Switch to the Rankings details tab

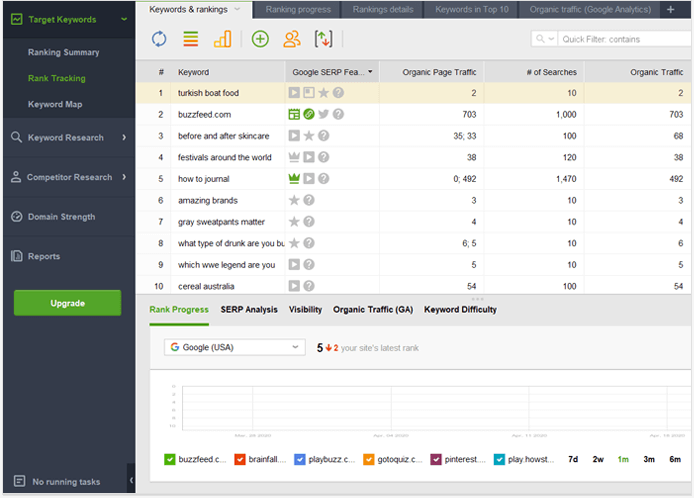[383, 9]
